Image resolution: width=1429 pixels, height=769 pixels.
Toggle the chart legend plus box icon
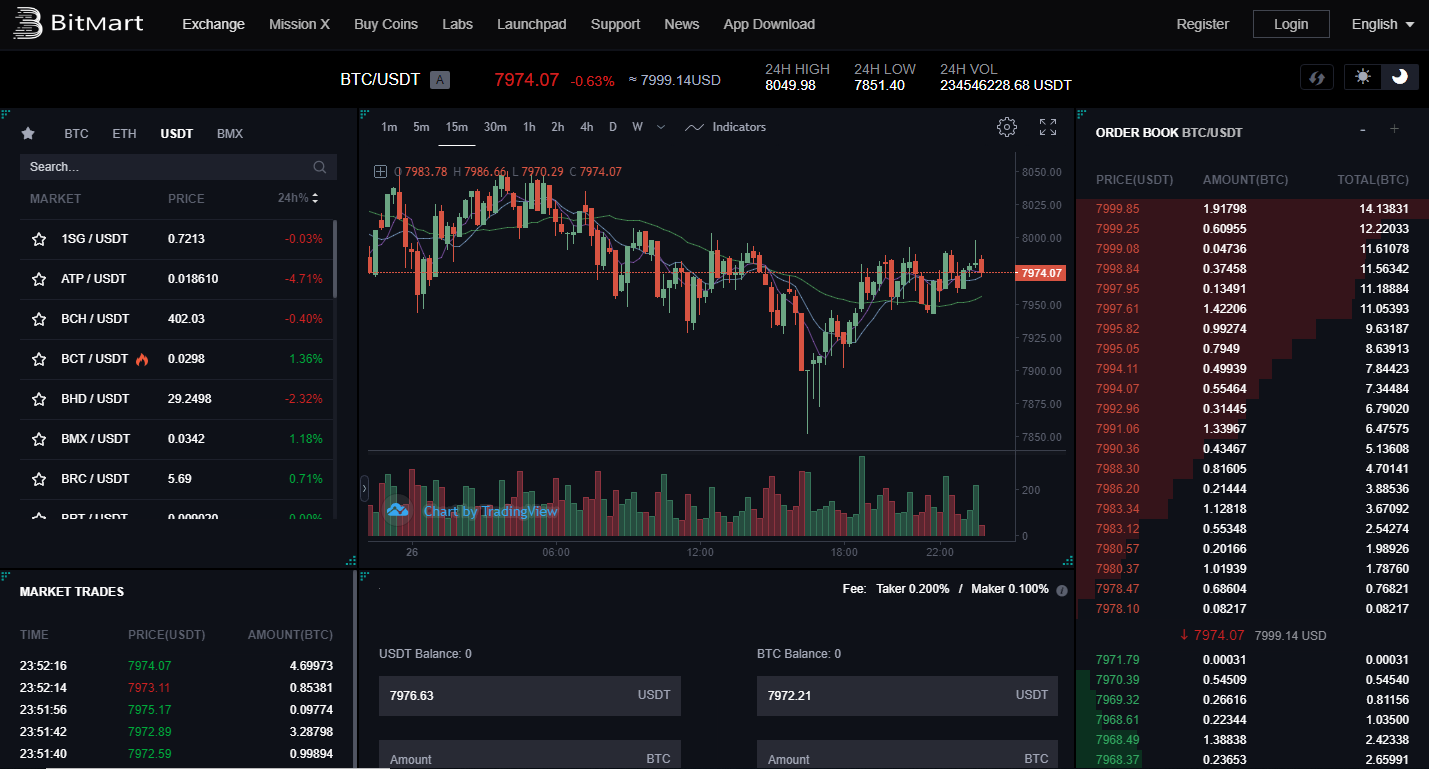pos(380,171)
